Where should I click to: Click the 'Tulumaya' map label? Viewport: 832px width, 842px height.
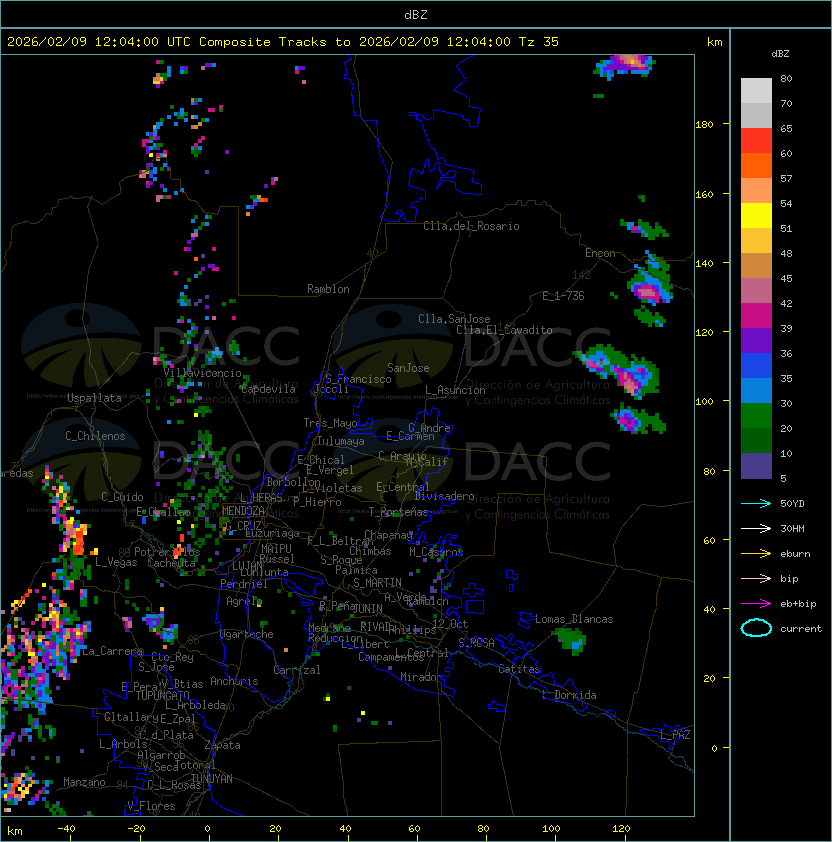point(341,441)
